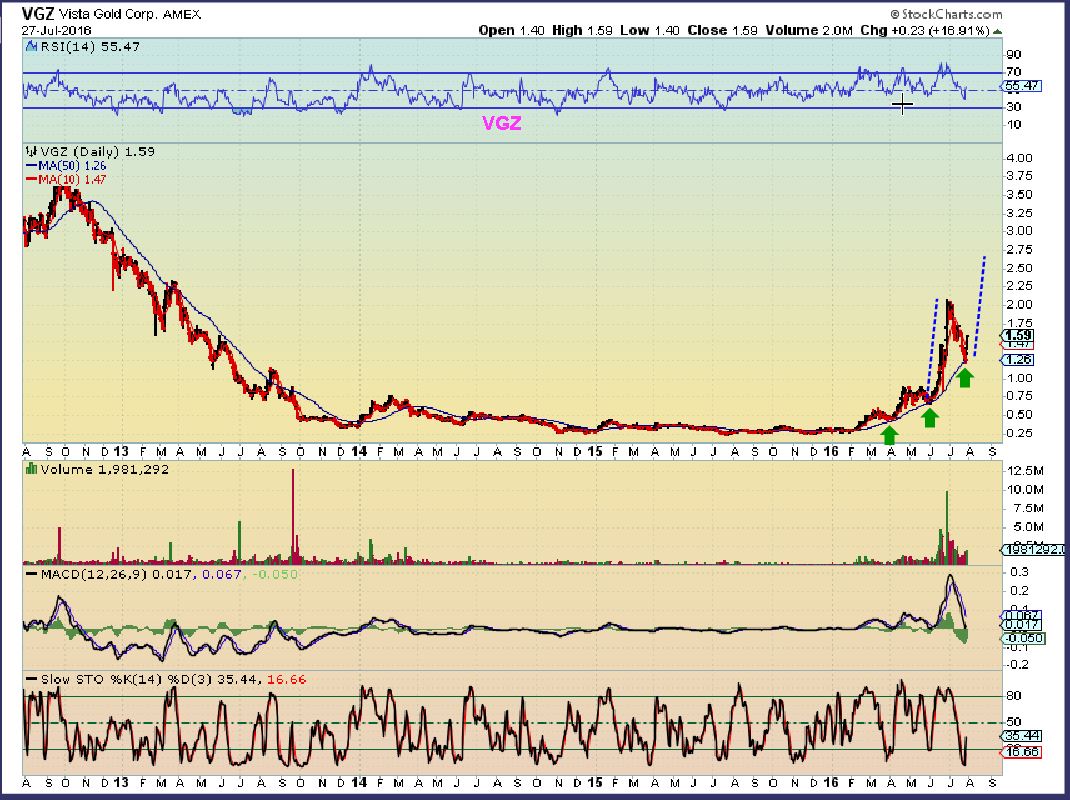Click the leftmost green arrow near April 2016

point(889,432)
